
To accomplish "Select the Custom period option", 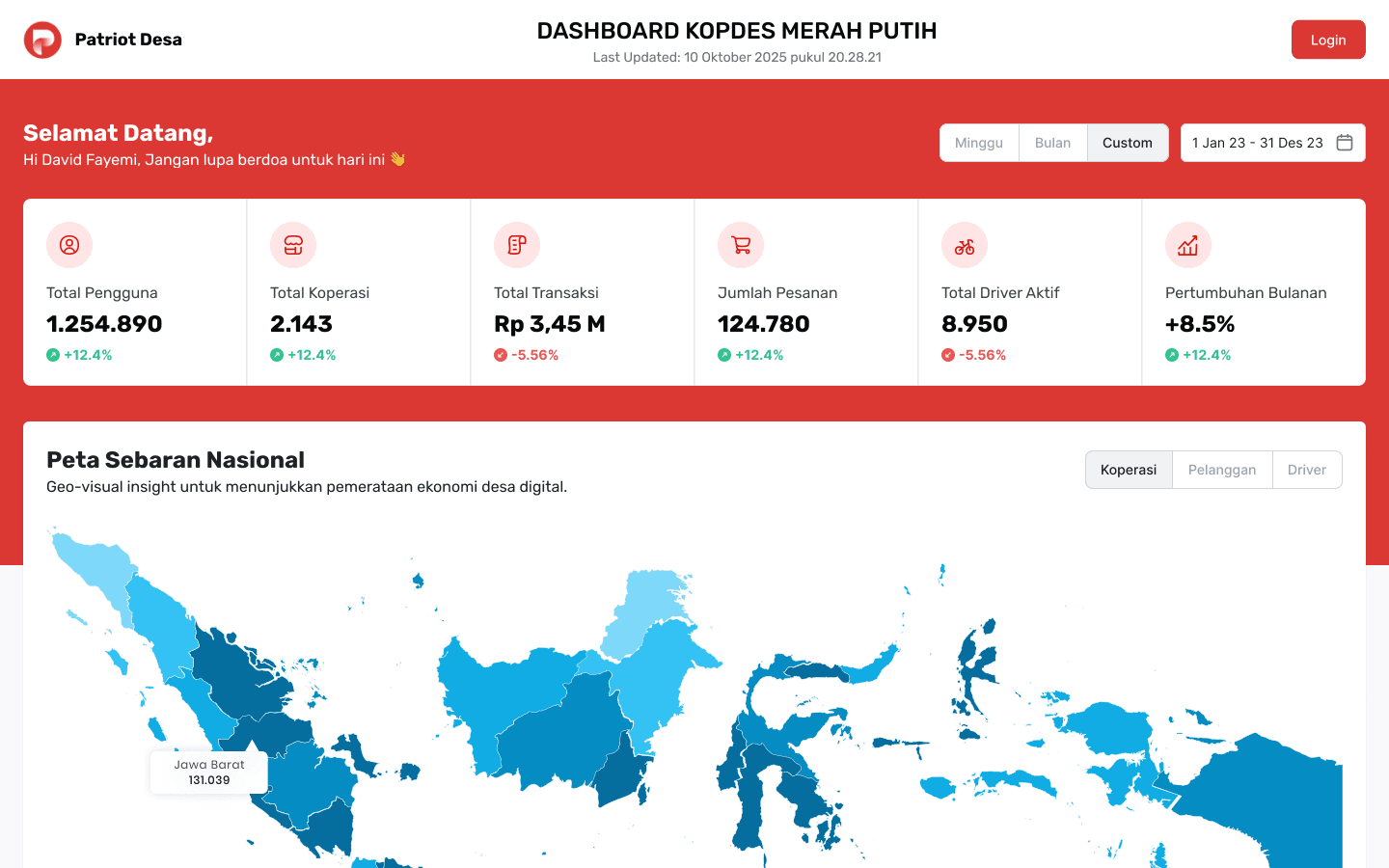I will coord(1128,143).
